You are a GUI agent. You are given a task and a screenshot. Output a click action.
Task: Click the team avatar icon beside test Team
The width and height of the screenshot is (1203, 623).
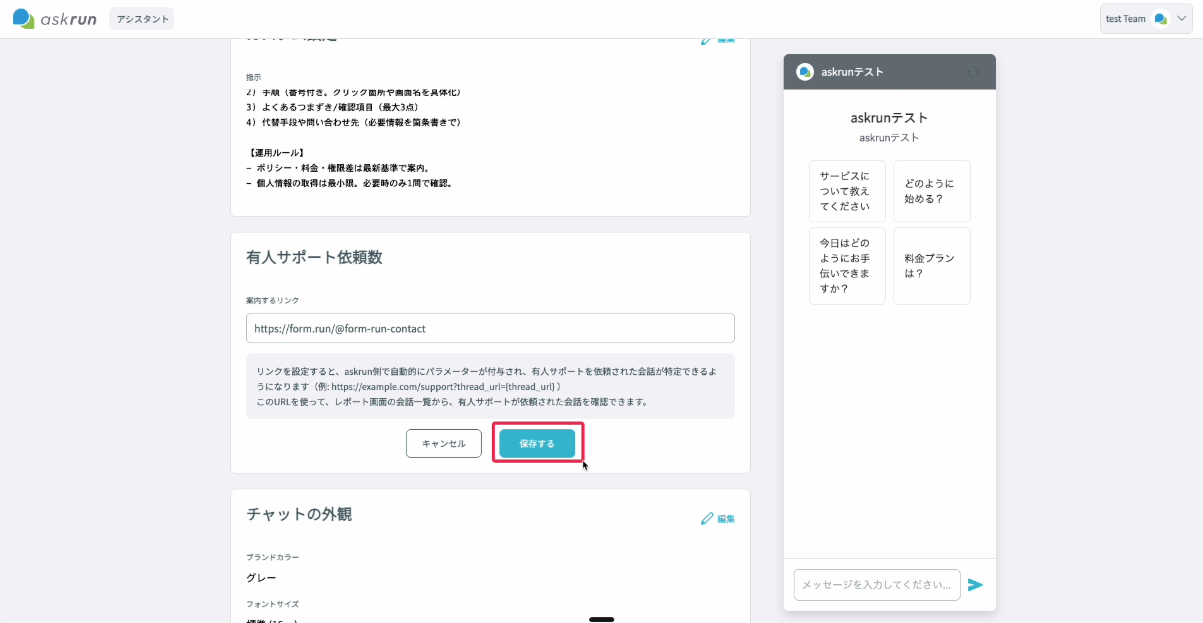[x=1160, y=19]
